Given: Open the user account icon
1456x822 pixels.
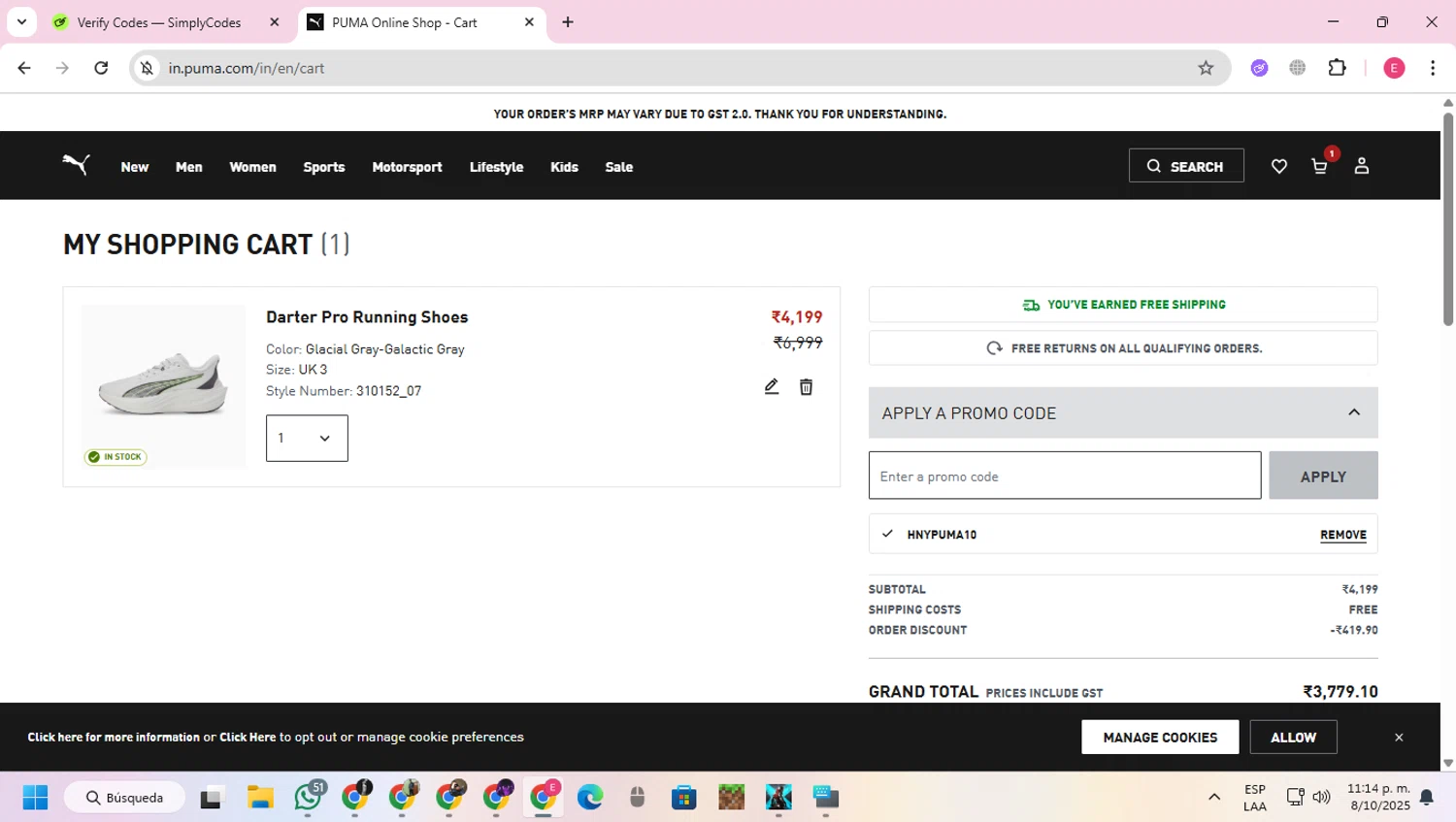Looking at the screenshot, I should pyautogui.click(x=1362, y=166).
